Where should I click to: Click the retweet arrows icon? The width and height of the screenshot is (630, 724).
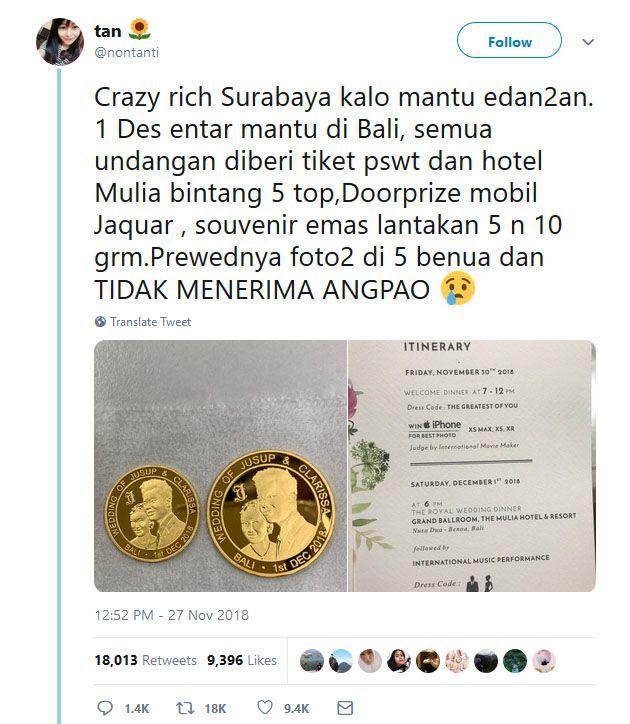[x=185, y=708]
